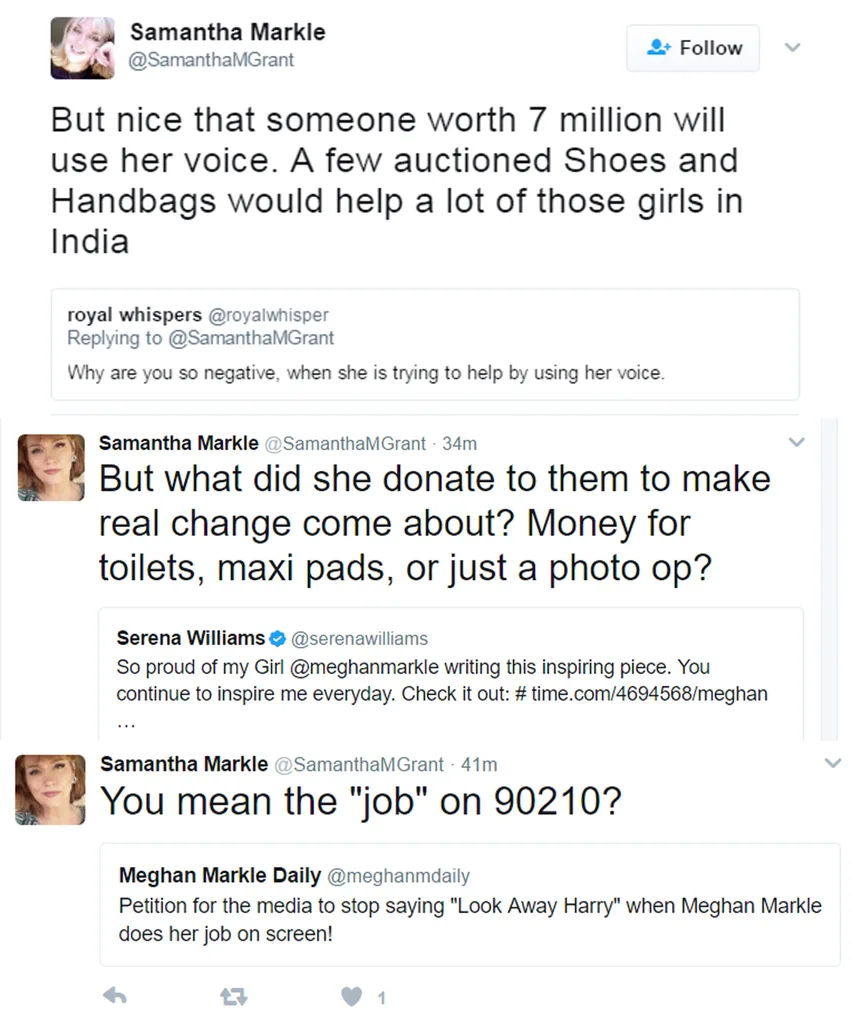Click the retweet icon

coord(233,996)
